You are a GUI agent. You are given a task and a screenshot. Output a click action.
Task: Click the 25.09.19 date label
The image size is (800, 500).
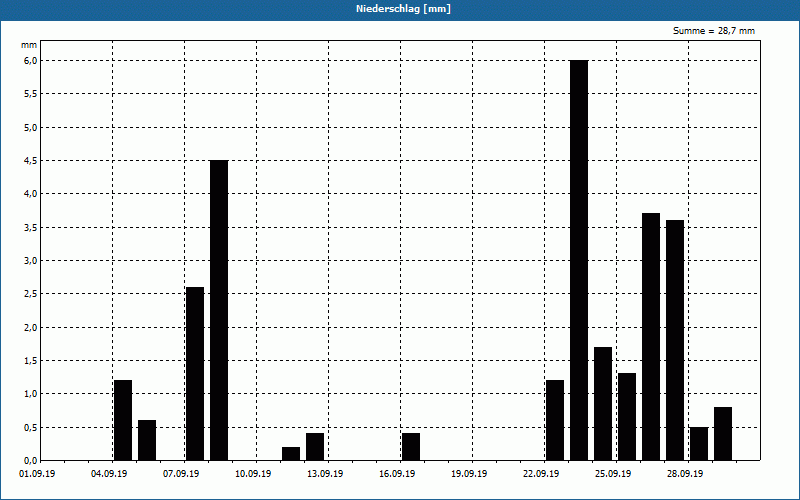tap(613, 474)
